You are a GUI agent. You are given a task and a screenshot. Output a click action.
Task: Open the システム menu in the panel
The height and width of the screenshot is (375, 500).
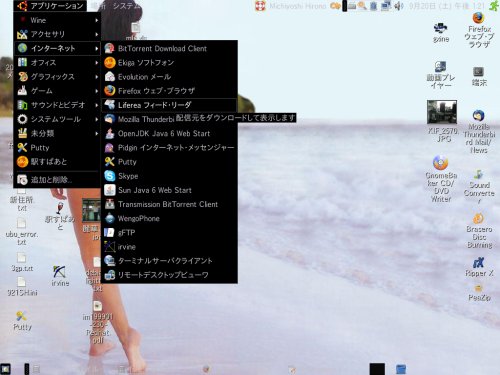(x=126, y=6)
